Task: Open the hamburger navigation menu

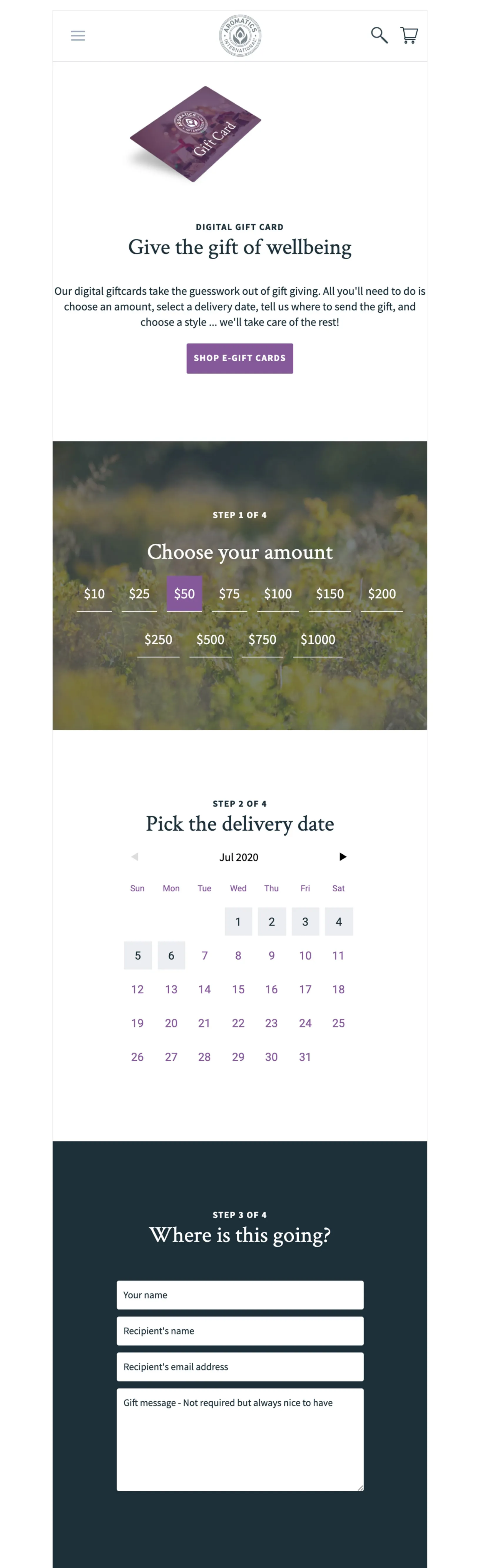Action: tap(78, 36)
